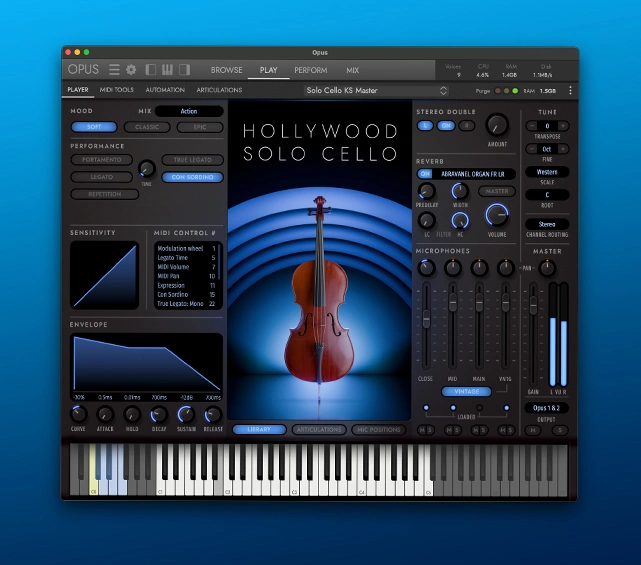Select Expression in the MIDI control list
641x565 pixels.
[x=186, y=285]
